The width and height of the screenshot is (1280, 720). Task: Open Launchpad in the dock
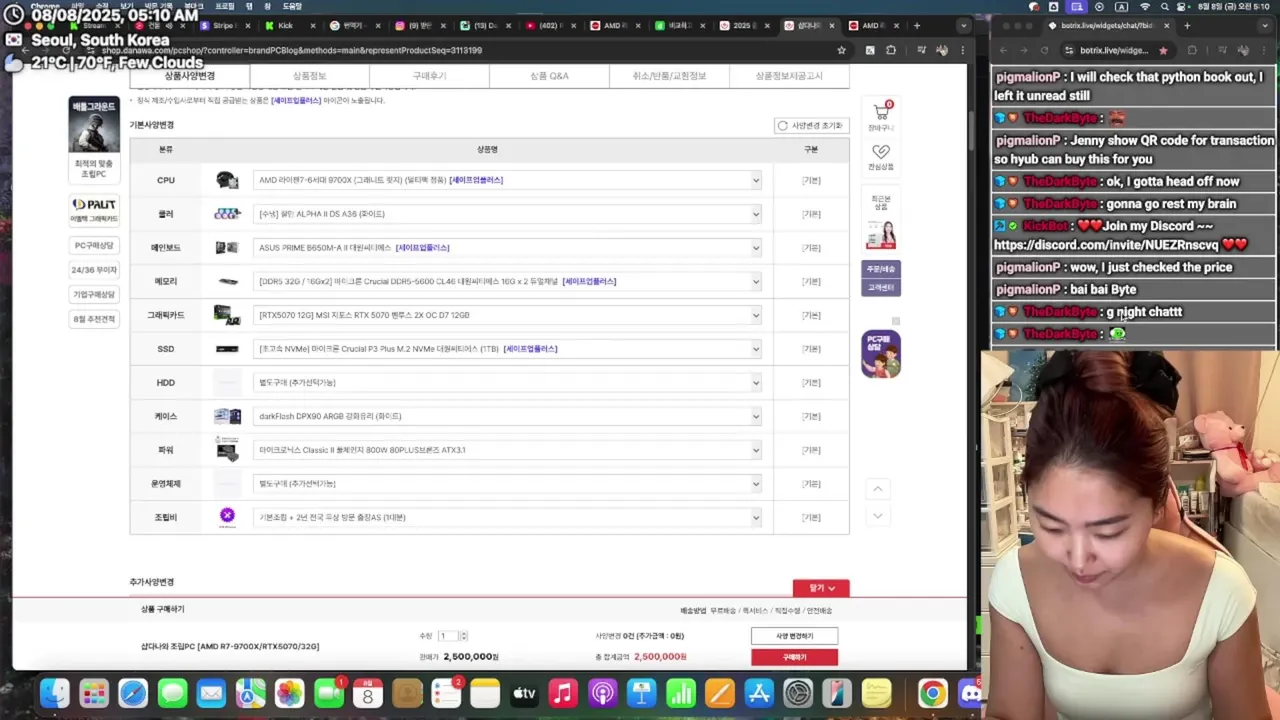pos(94,693)
